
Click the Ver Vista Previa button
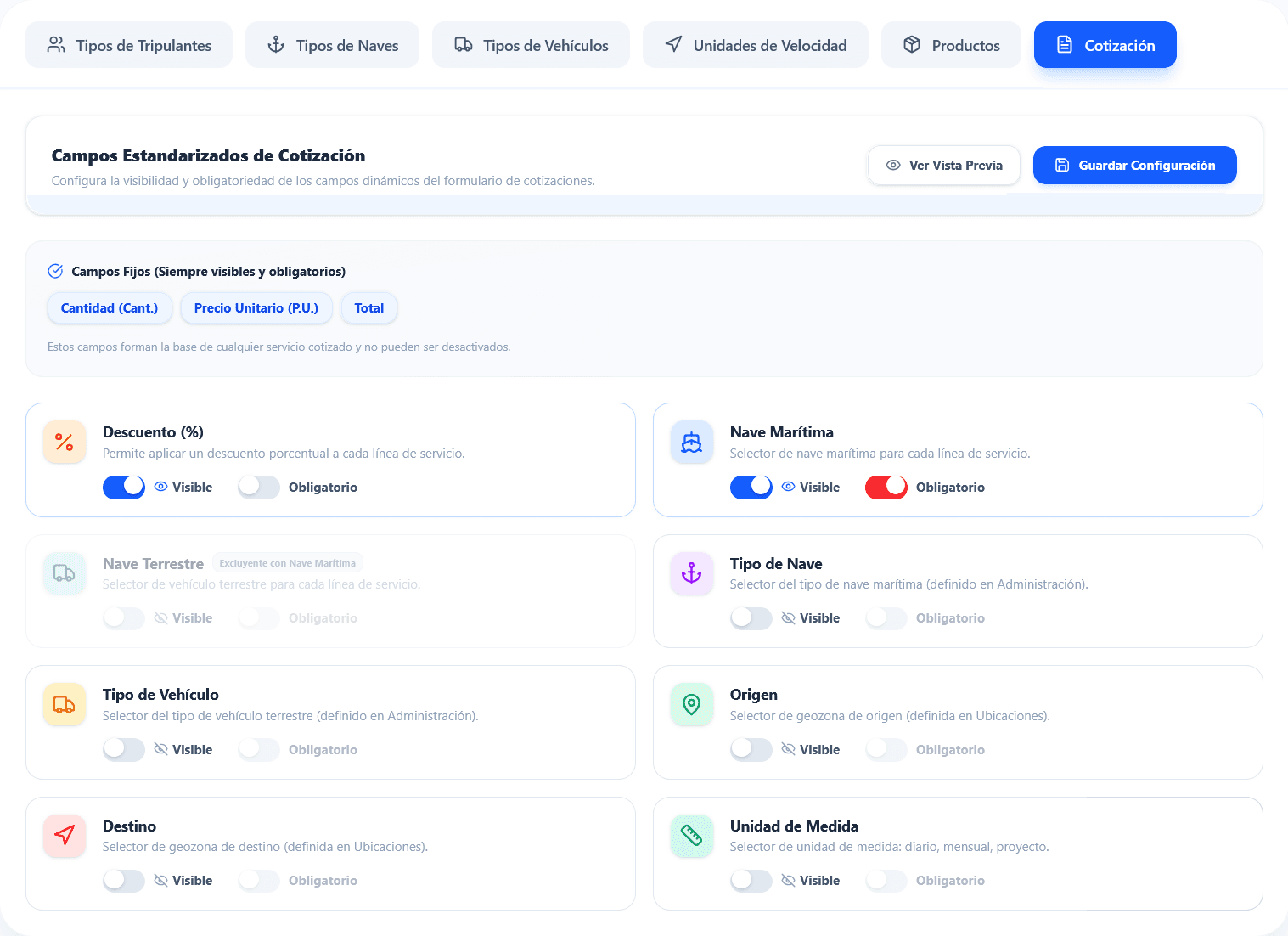[x=944, y=165]
